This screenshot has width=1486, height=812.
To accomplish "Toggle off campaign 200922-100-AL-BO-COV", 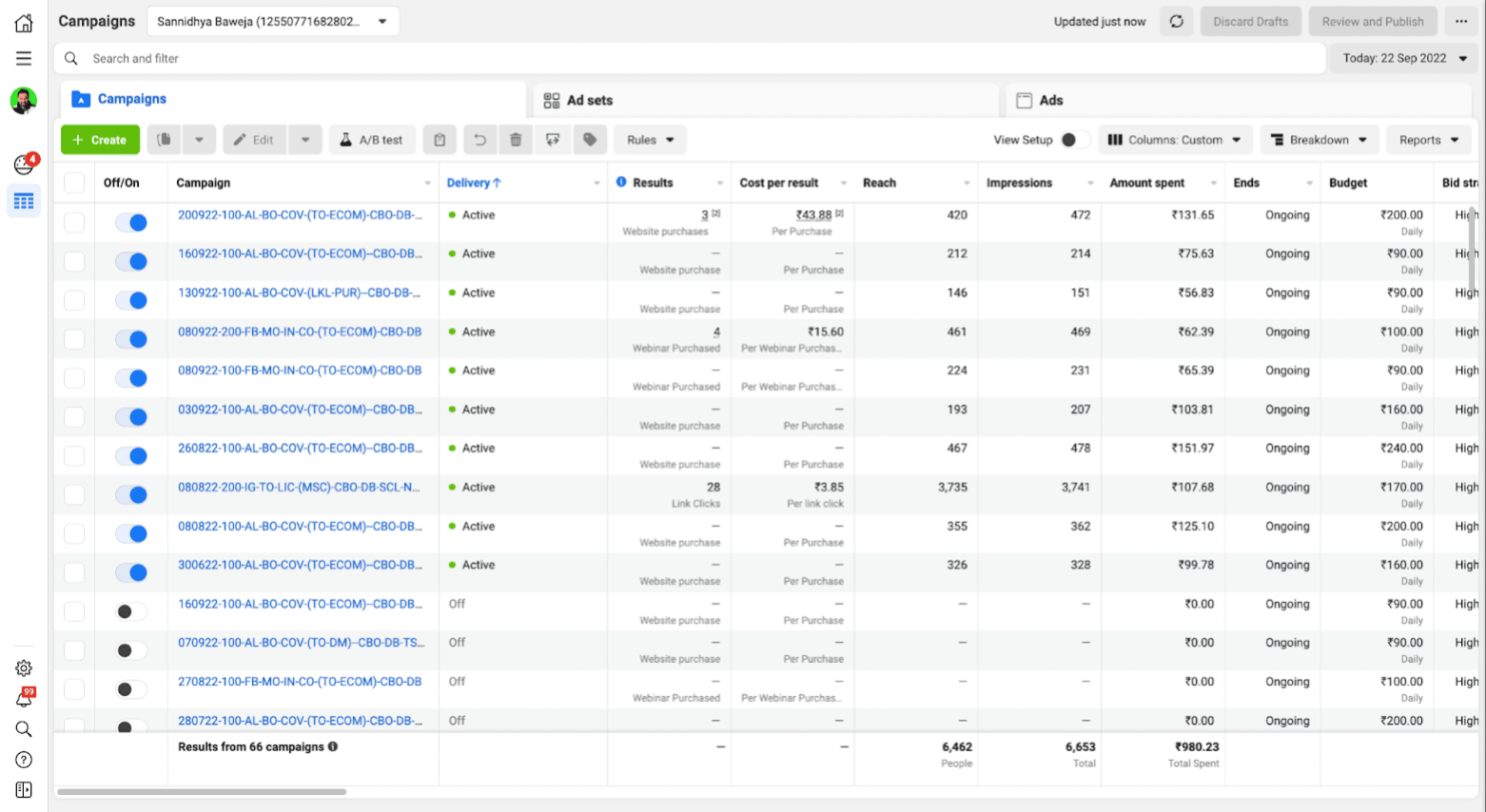I will tap(131, 222).
